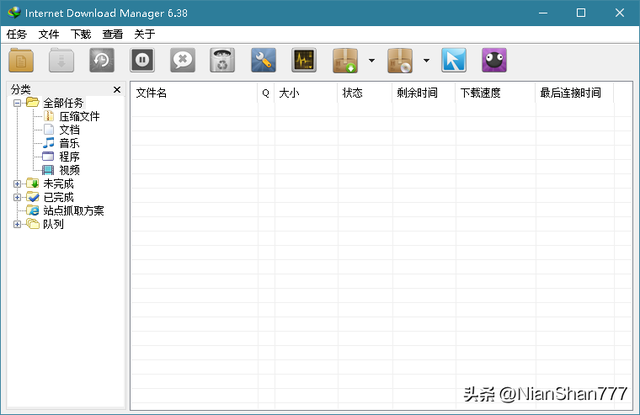
Task: Click the Stop Queue box icon
Action: pyautogui.click(x=400, y=60)
